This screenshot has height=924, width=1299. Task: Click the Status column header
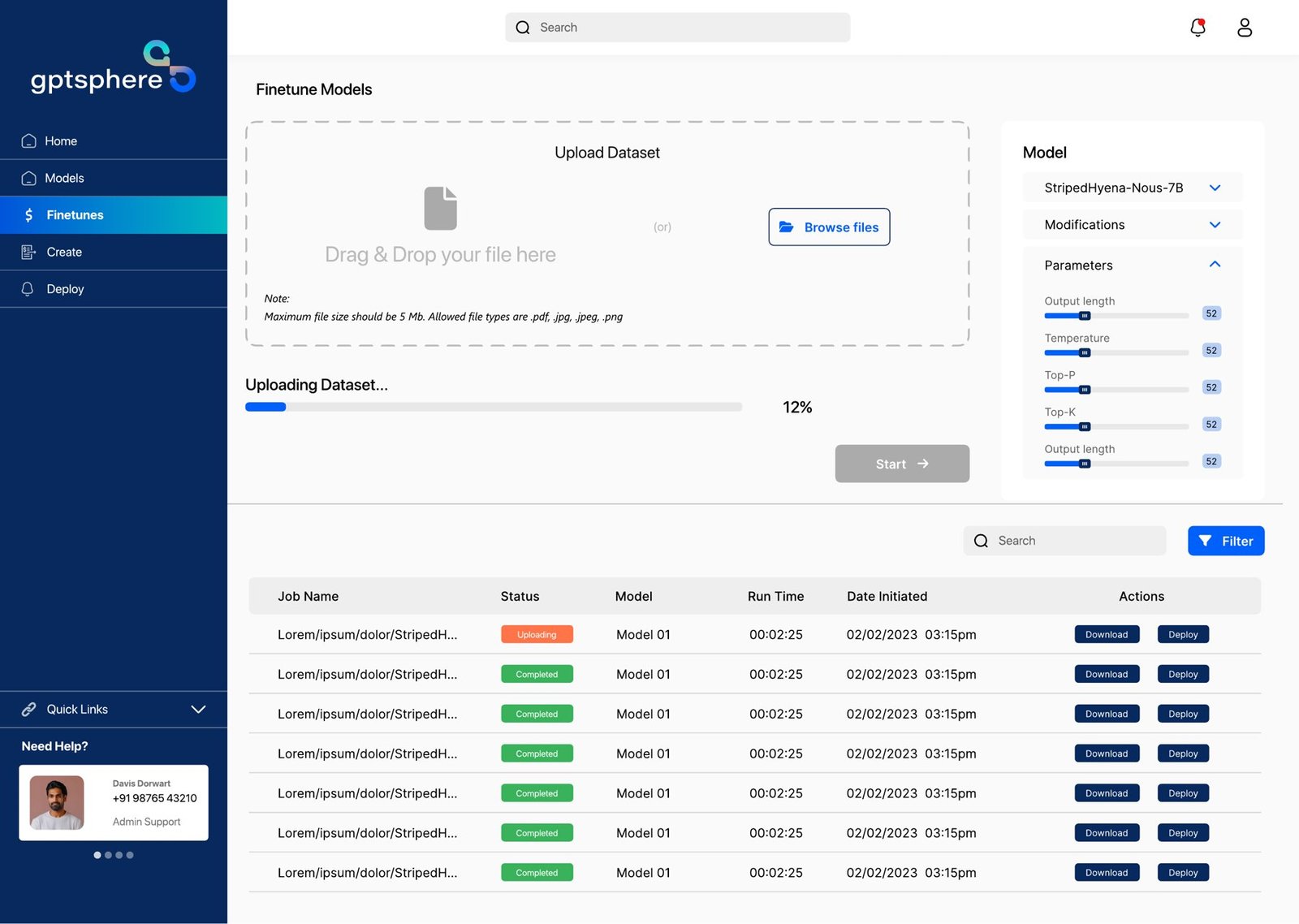point(520,596)
